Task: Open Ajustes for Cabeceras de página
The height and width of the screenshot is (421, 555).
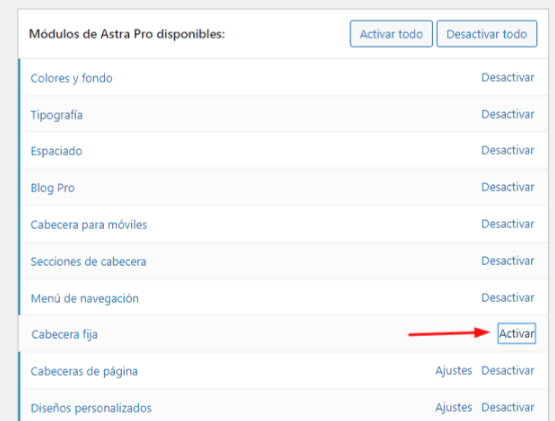Action: tap(454, 371)
